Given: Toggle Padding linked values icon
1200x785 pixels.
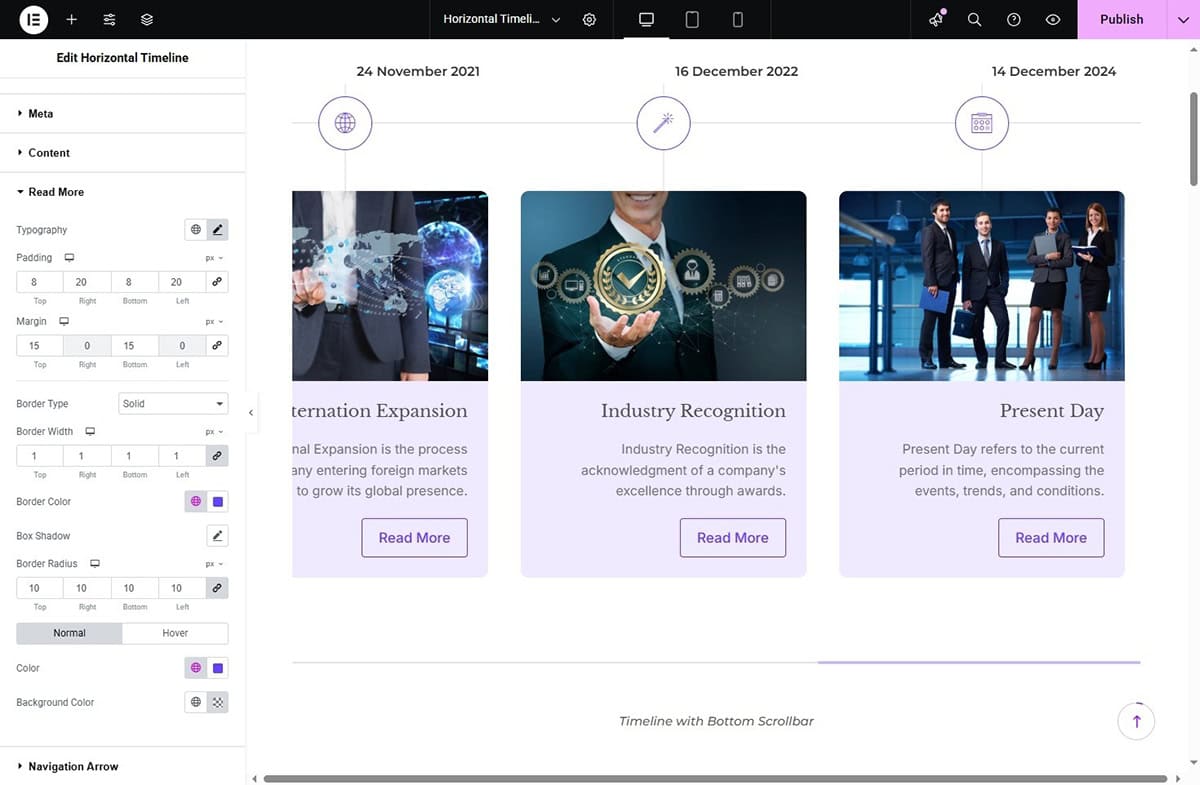Looking at the screenshot, I should coord(217,282).
